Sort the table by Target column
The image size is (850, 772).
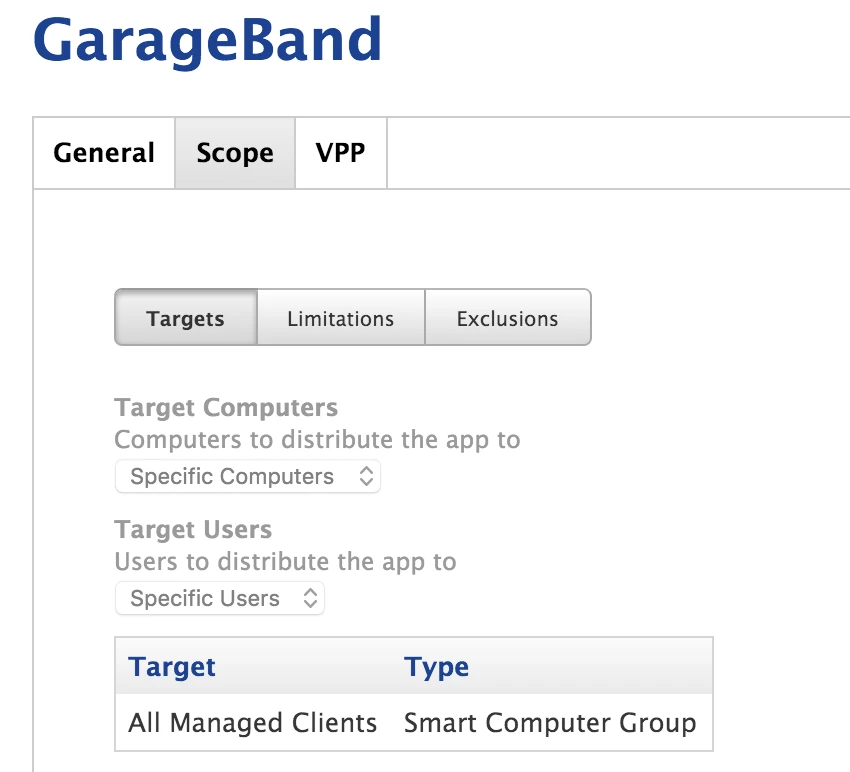tap(172, 667)
